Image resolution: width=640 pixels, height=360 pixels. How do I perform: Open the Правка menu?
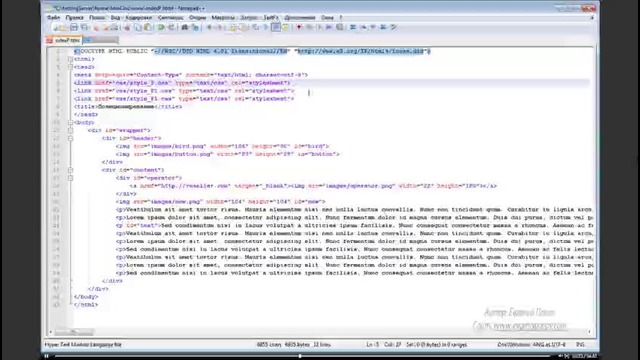75,18
